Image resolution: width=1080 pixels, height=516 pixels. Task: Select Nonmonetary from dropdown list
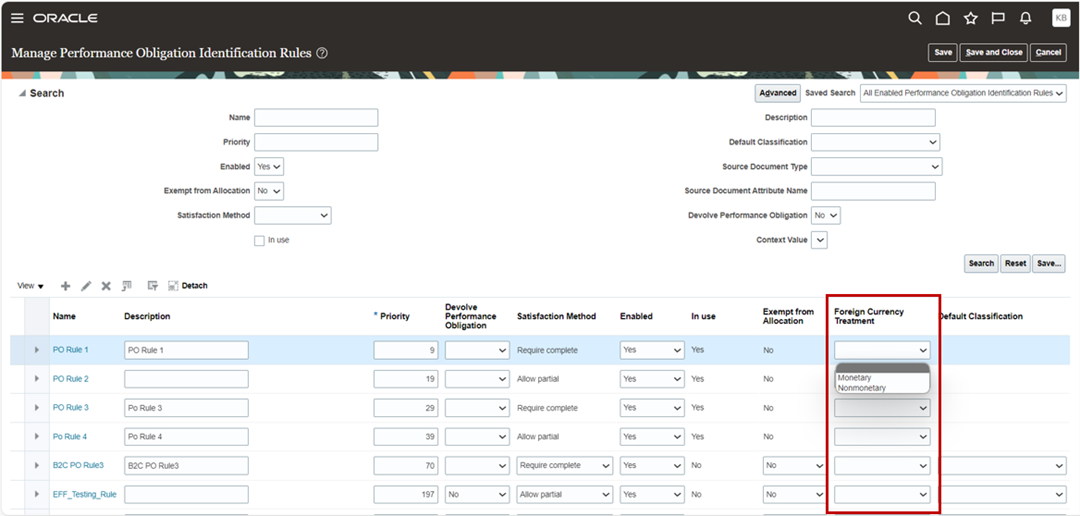tap(862, 388)
